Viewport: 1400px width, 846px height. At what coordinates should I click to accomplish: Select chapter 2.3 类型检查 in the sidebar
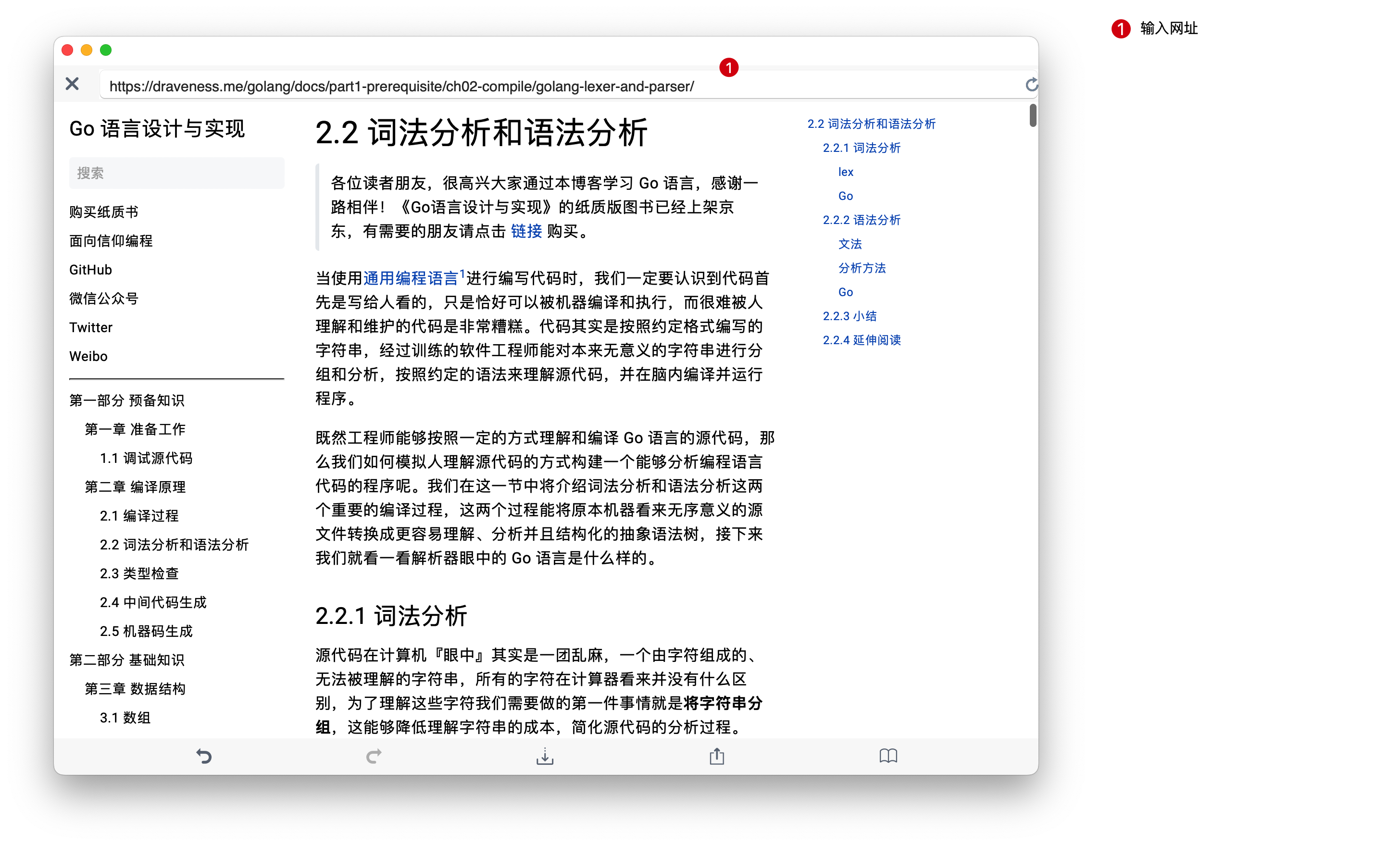click(x=139, y=573)
